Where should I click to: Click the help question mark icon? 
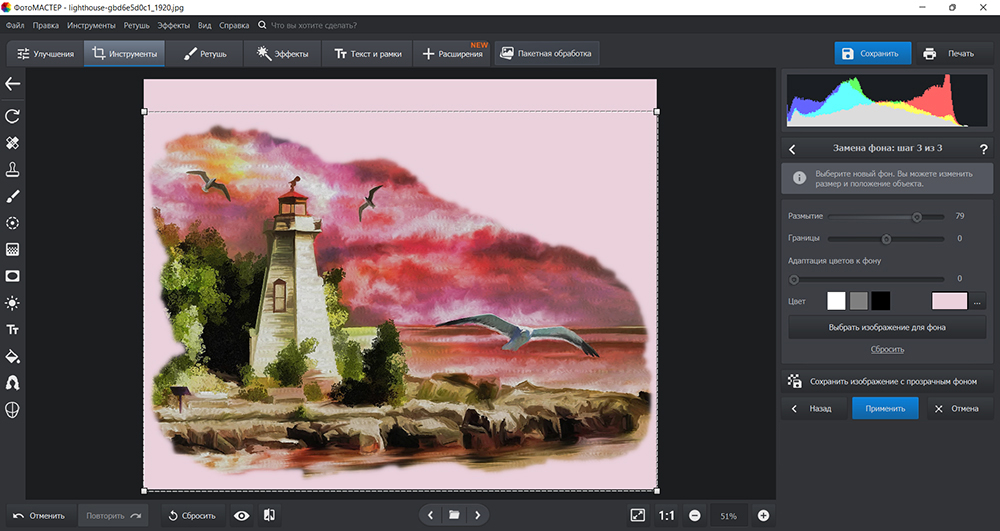(983, 149)
